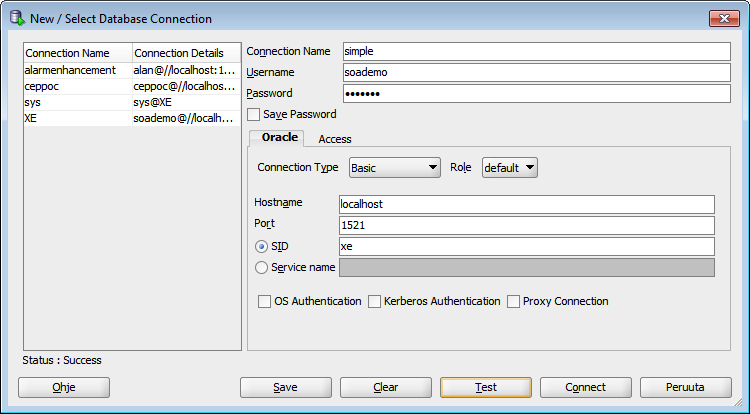
Task: Click the Port field showing 1521
Action: (x=527, y=225)
